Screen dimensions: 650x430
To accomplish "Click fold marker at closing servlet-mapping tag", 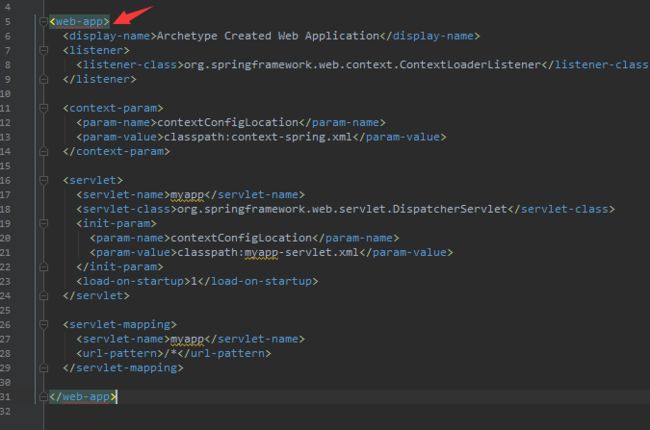I will pos(43,368).
